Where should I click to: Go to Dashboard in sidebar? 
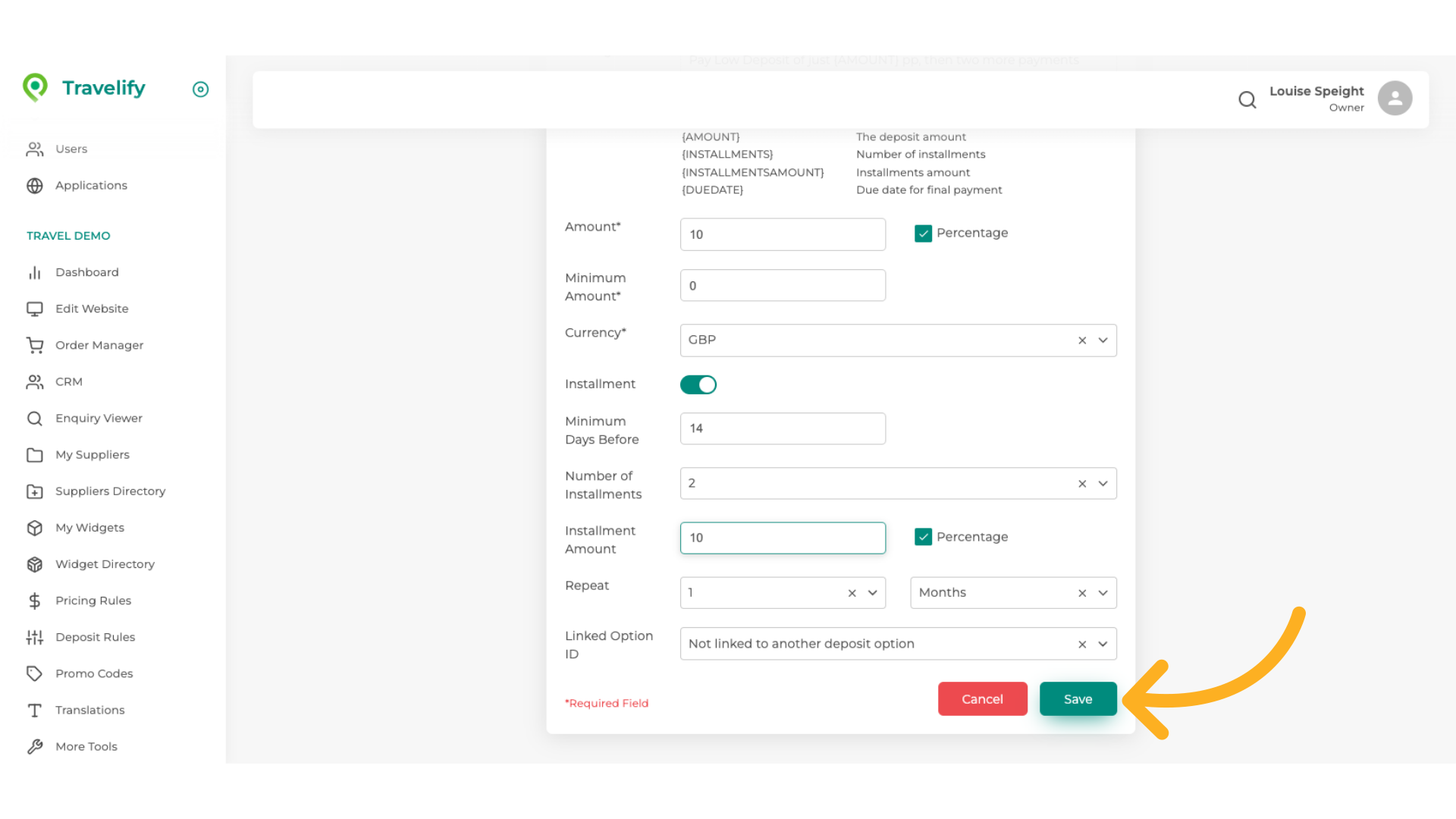coord(86,272)
